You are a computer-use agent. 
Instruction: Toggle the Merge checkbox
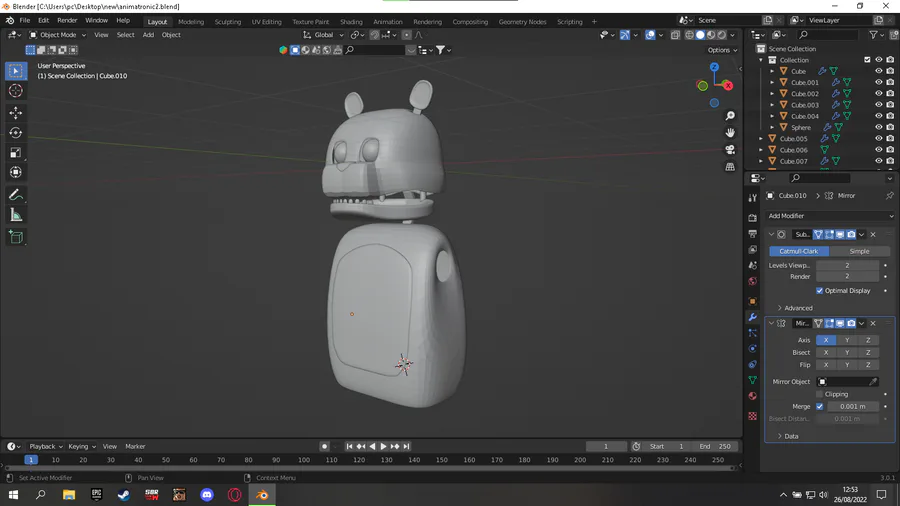click(819, 406)
